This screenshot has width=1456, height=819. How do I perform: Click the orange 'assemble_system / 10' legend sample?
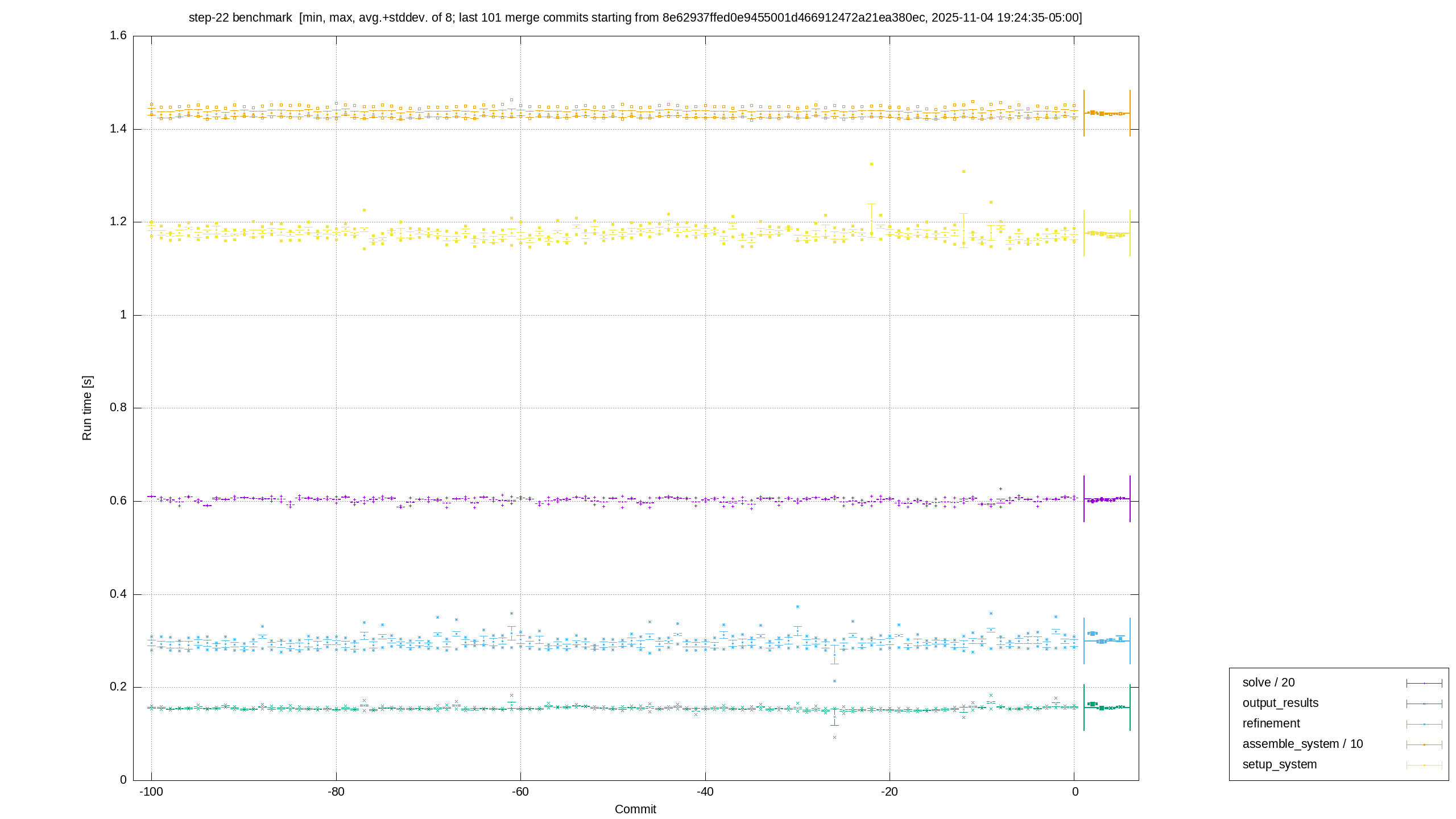point(1424,744)
